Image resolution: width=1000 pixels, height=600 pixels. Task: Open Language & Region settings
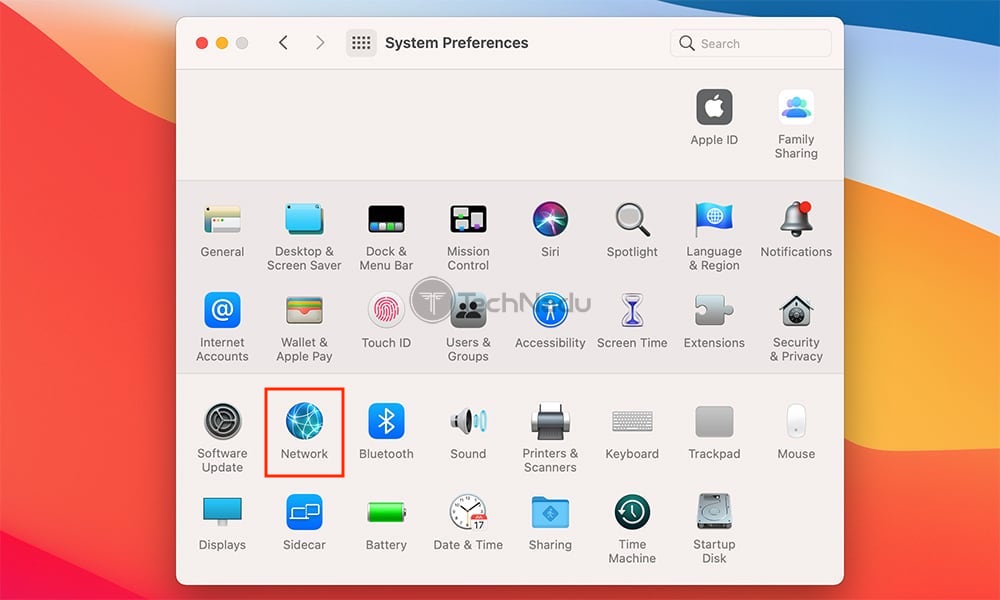click(714, 219)
